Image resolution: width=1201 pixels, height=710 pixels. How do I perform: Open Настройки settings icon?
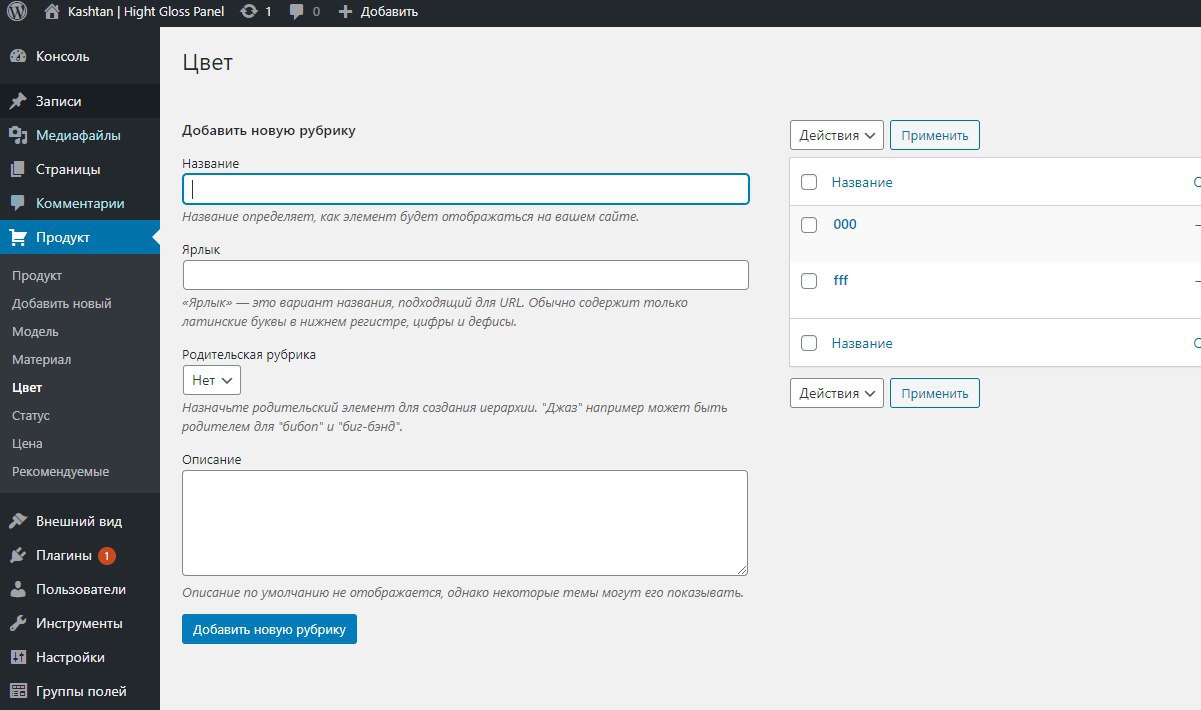pos(18,658)
